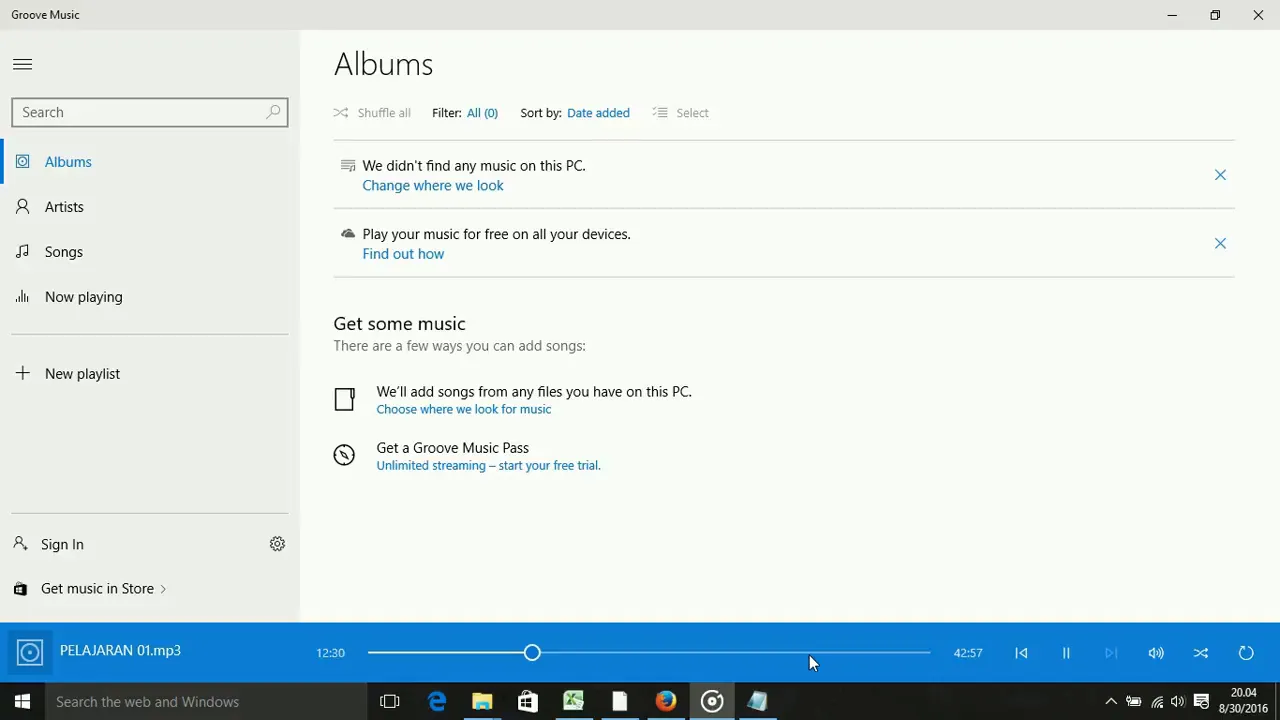This screenshot has width=1280, height=720.
Task: Open the Windows Start menu
Action: coord(22,702)
